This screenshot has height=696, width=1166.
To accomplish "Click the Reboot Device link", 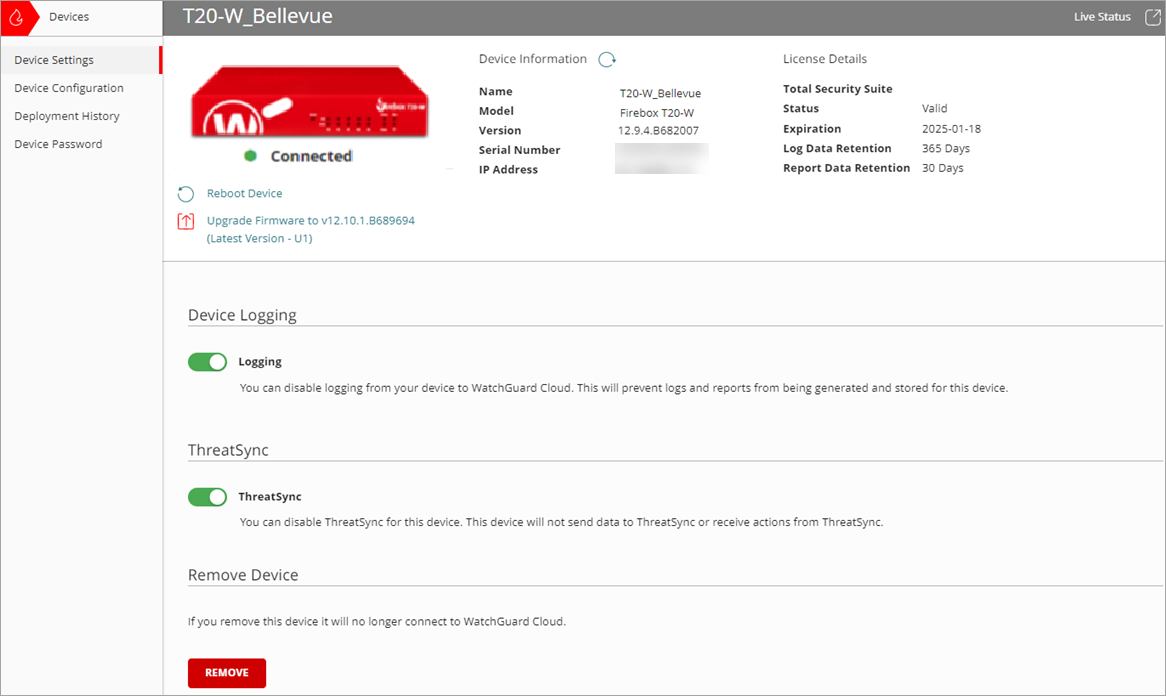I will click(243, 193).
